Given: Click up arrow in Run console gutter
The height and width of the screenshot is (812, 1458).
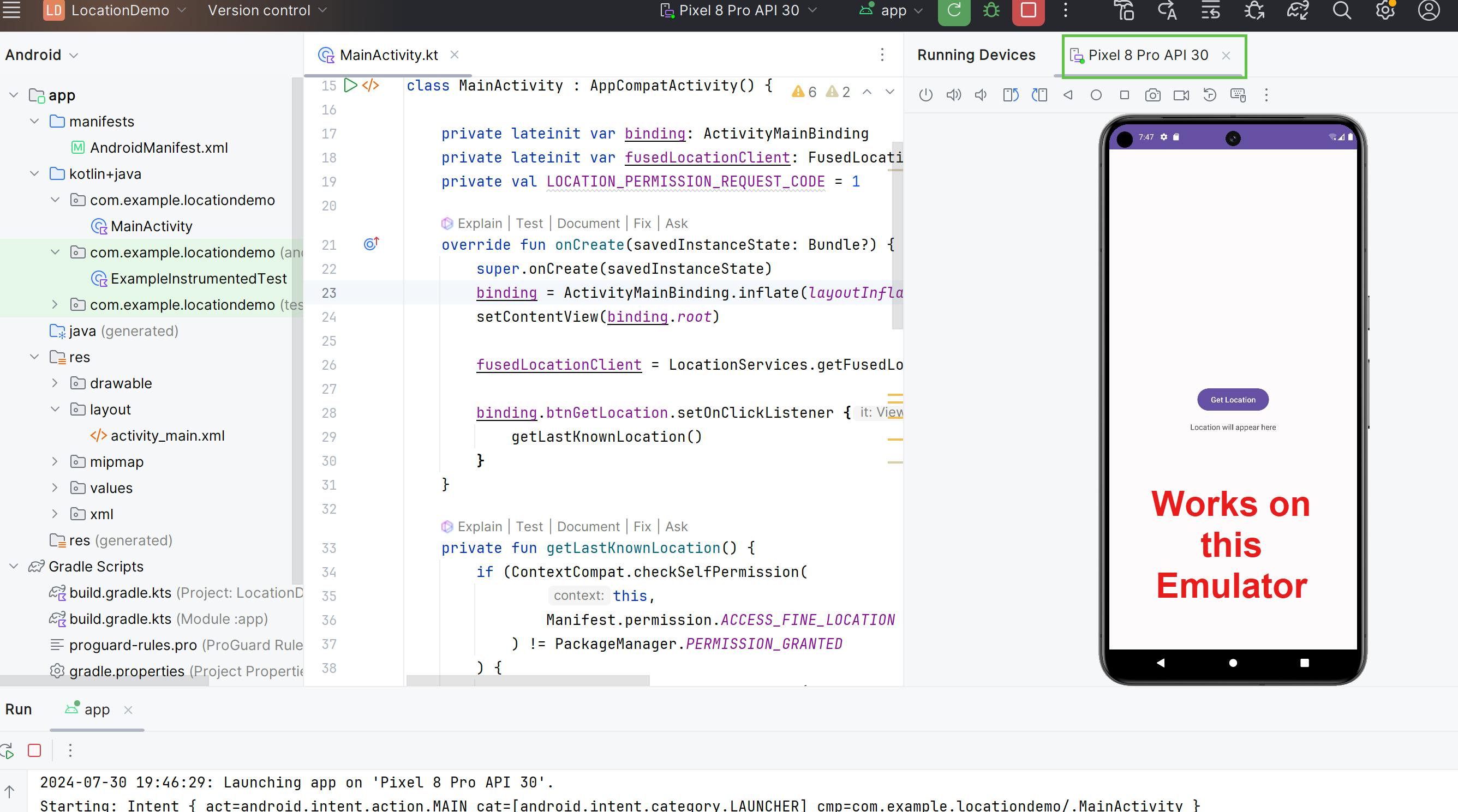Looking at the screenshot, I should point(10,792).
